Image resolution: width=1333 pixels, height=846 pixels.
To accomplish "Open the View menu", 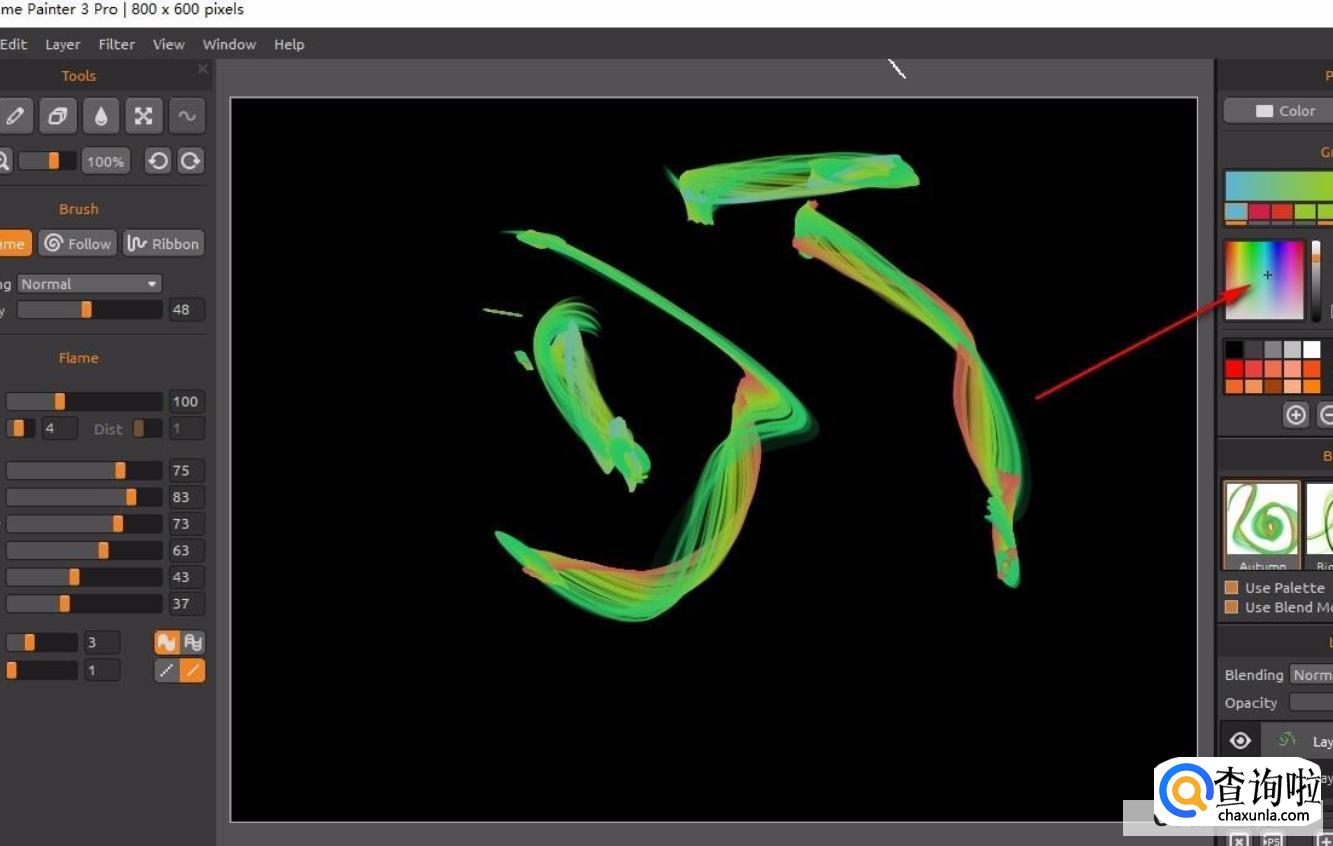I will [169, 44].
